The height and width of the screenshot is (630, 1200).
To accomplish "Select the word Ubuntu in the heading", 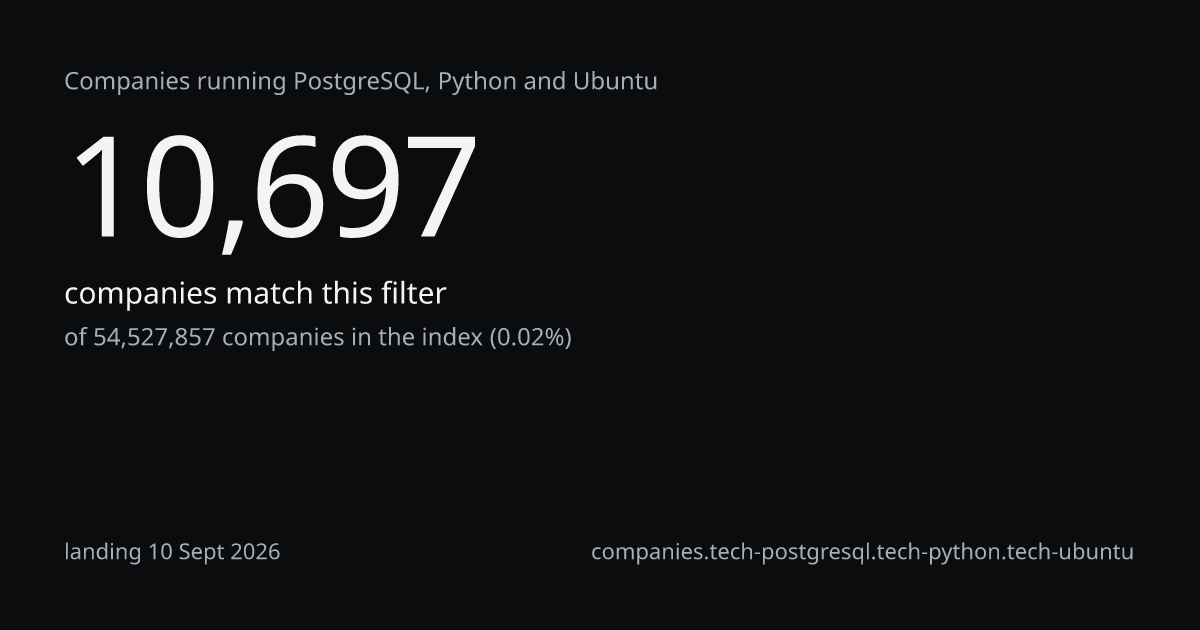I will tap(615, 82).
